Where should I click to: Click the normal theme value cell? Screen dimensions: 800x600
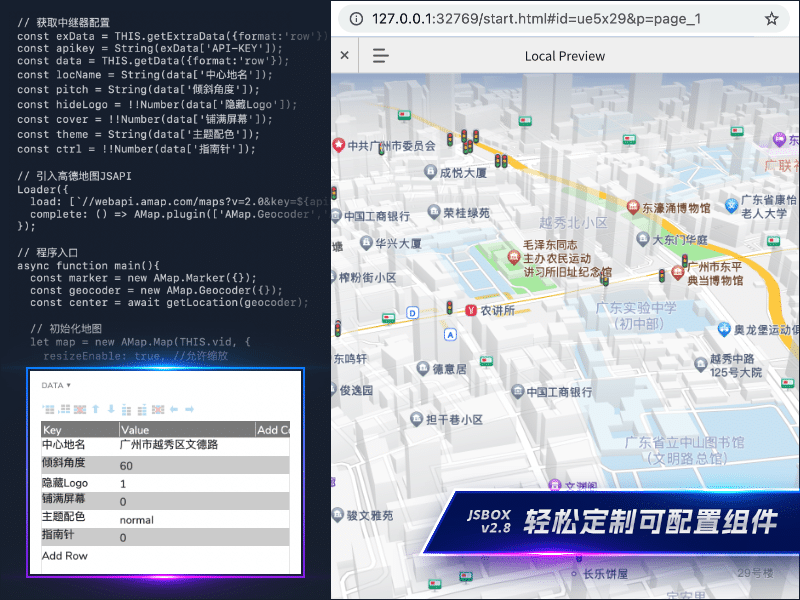(187, 519)
